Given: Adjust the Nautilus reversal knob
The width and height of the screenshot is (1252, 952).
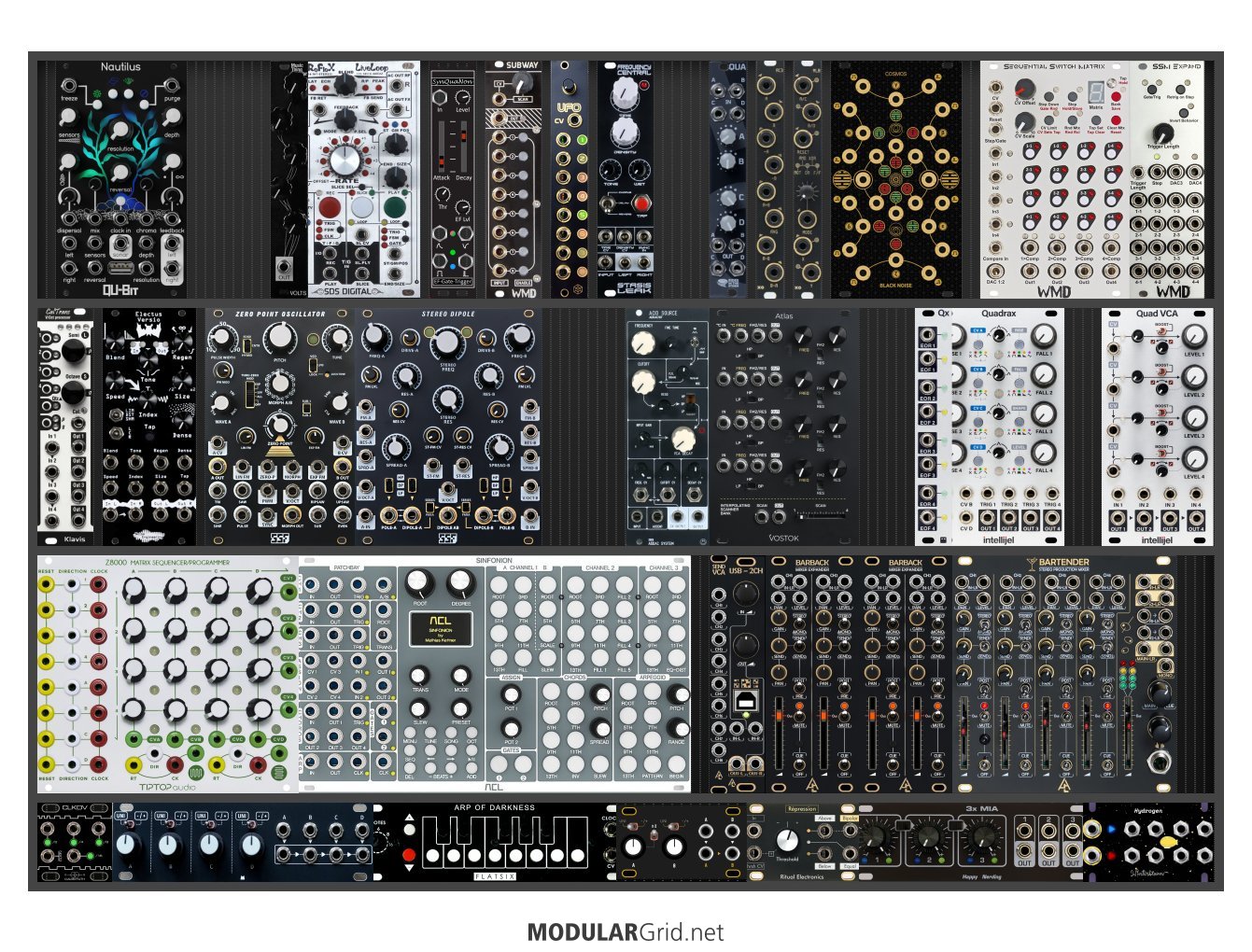Looking at the screenshot, I should 120,174.
